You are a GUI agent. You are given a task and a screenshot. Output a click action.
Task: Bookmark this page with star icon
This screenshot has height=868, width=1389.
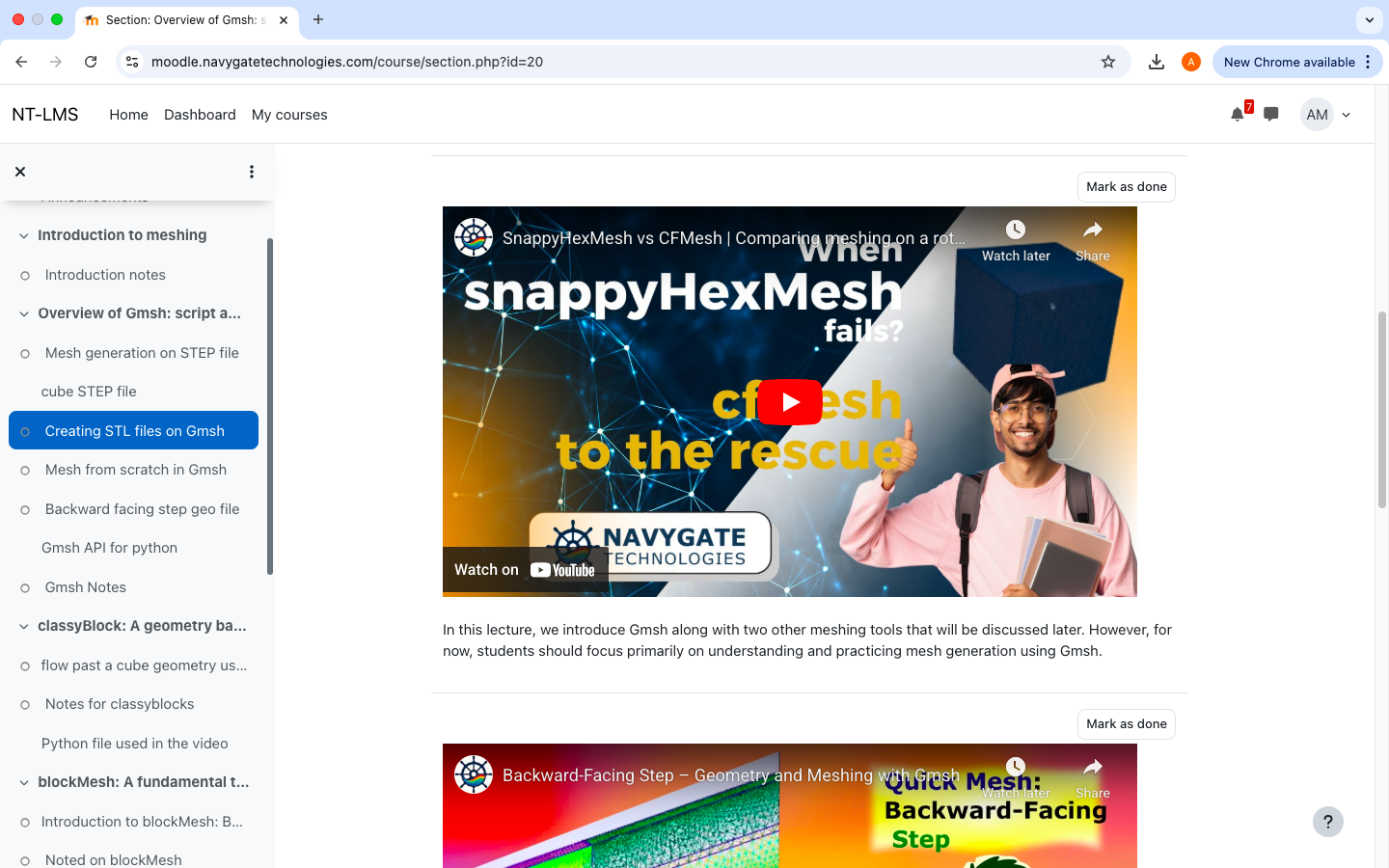(x=1108, y=62)
